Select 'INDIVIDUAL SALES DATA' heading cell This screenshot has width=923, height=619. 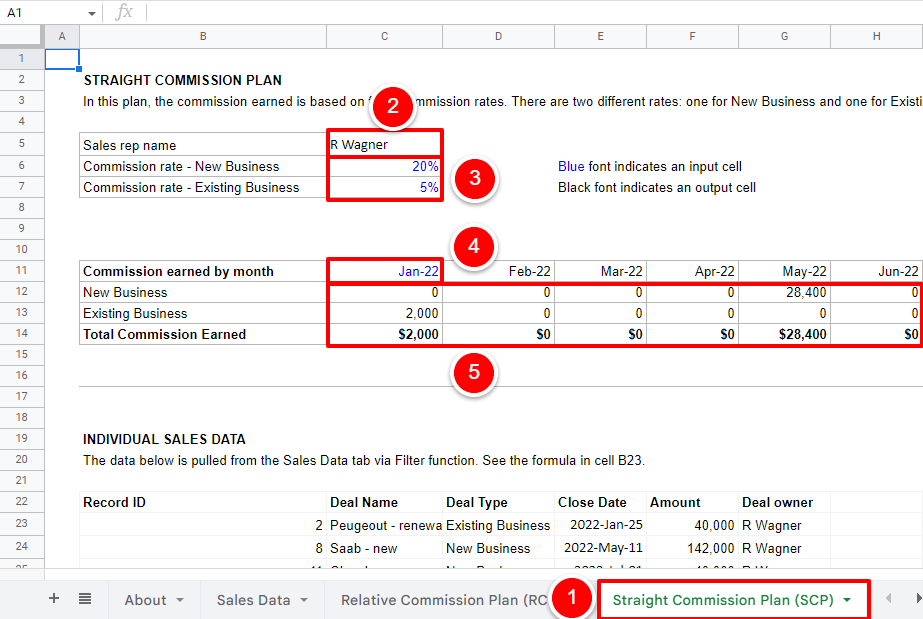coord(203,439)
